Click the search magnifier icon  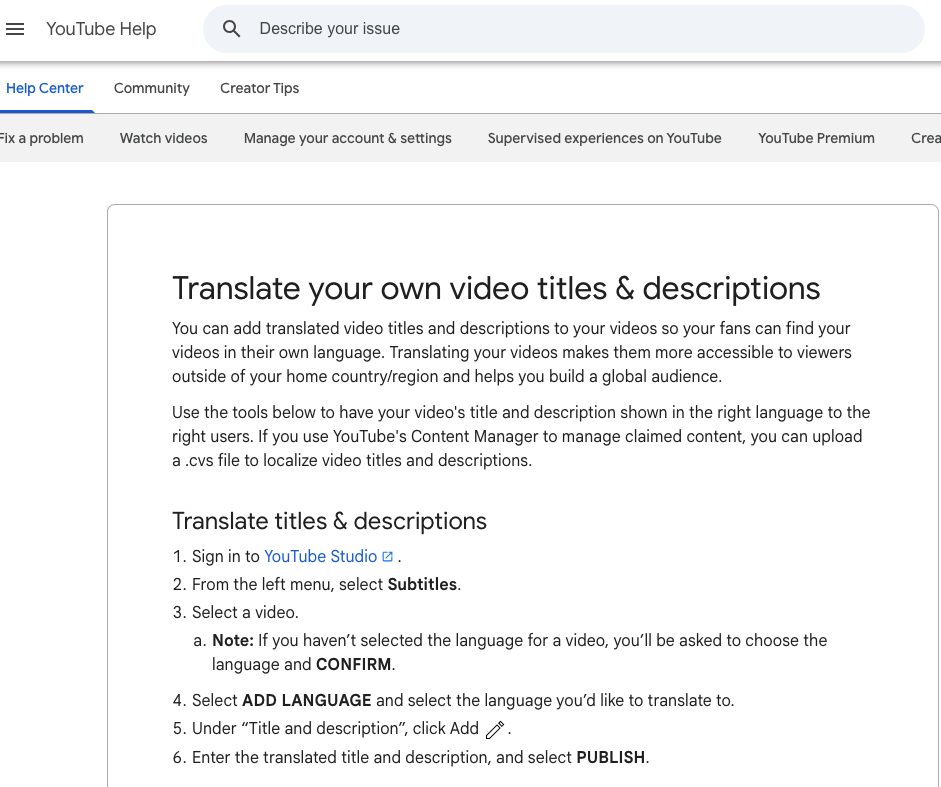(x=232, y=29)
